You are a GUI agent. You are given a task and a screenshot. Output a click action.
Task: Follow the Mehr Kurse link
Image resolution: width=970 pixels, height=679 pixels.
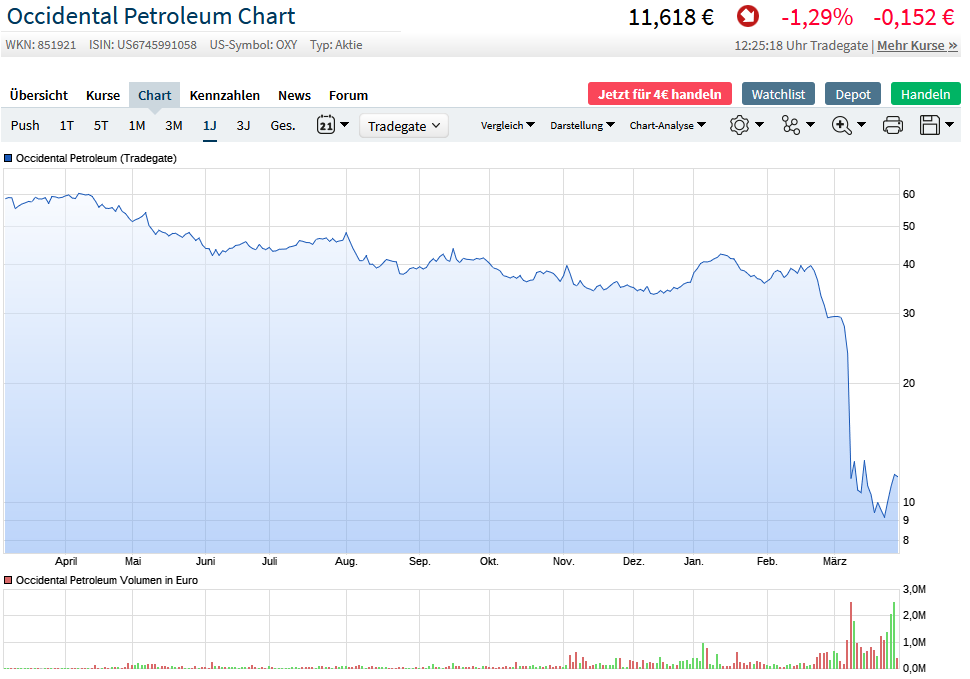point(917,45)
